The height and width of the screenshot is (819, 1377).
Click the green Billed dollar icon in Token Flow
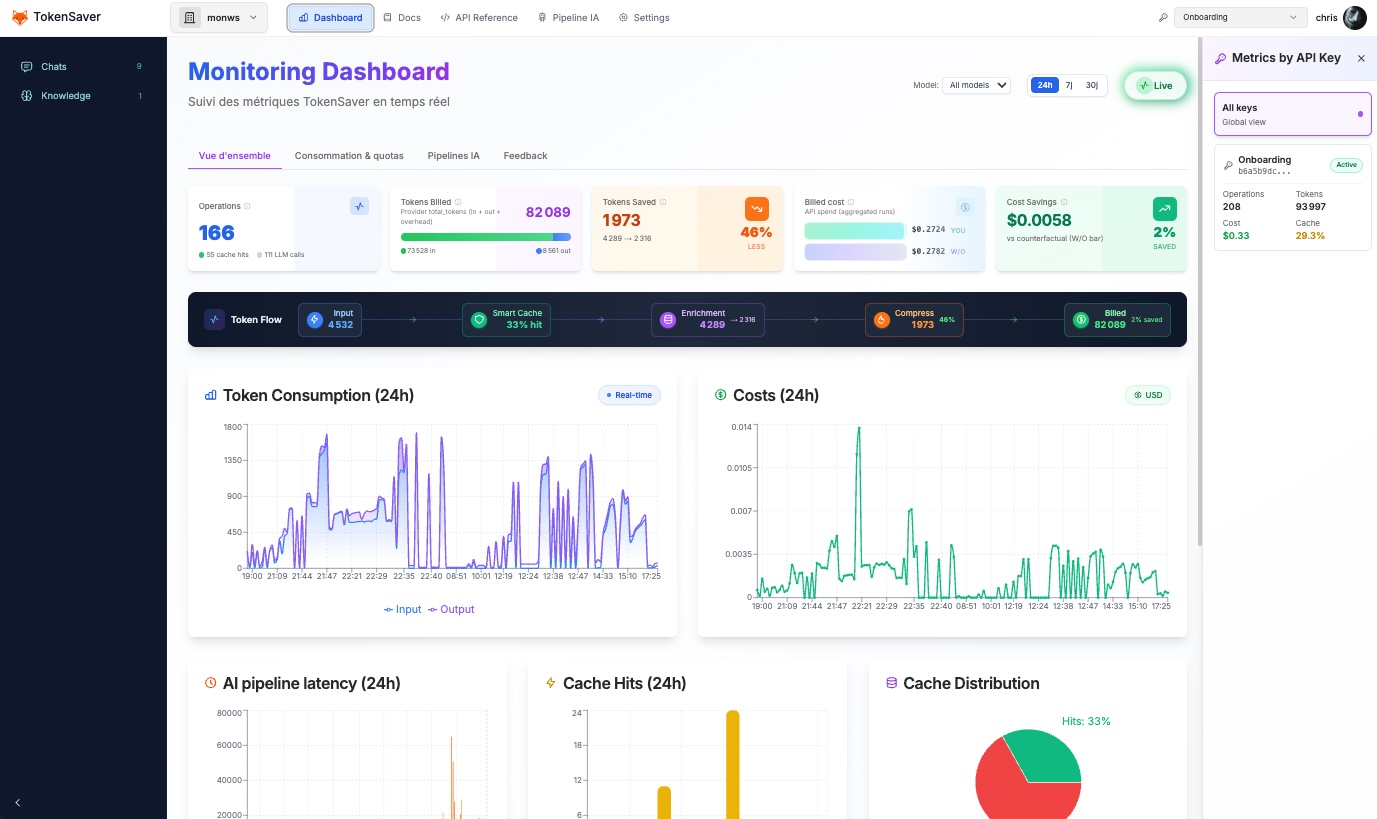pyautogui.click(x=1081, y=320)
